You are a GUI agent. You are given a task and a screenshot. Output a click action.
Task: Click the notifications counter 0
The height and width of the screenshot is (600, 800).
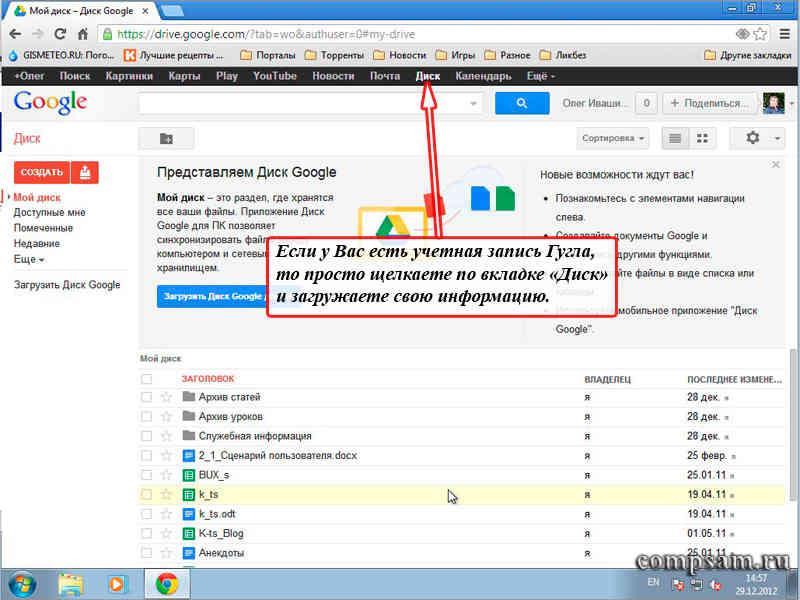(x=646, y=103)
